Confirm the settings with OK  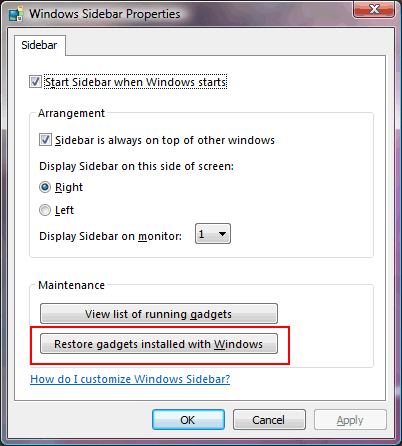[x=188, y=420]
